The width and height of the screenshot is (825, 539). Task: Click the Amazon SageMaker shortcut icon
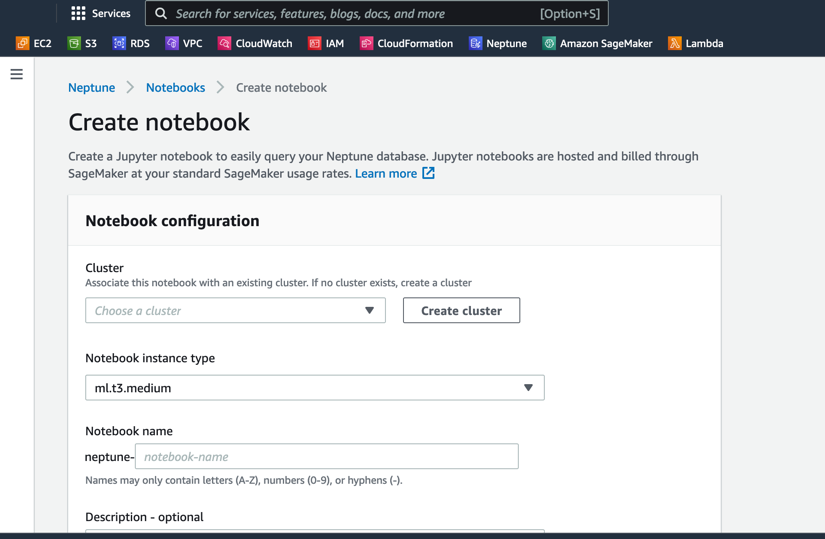tap(549, 43)
